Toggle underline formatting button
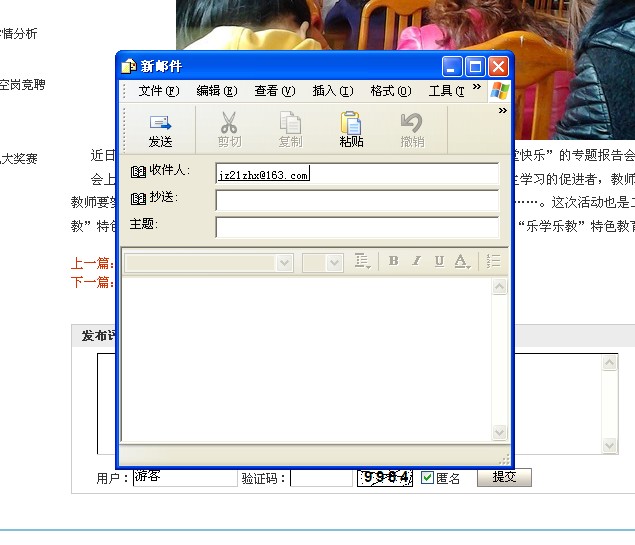635x545 pixels. tap(439, 261)
